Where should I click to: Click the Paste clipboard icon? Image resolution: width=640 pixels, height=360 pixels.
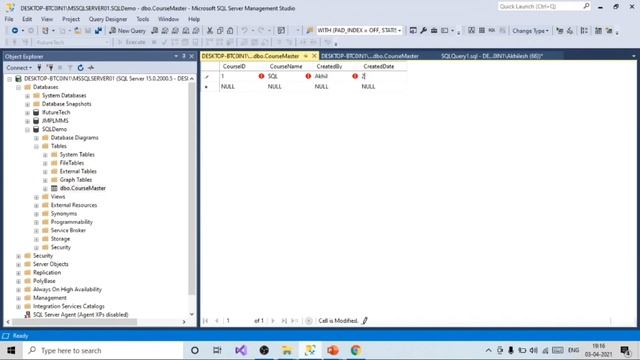[x=230, y=31]
